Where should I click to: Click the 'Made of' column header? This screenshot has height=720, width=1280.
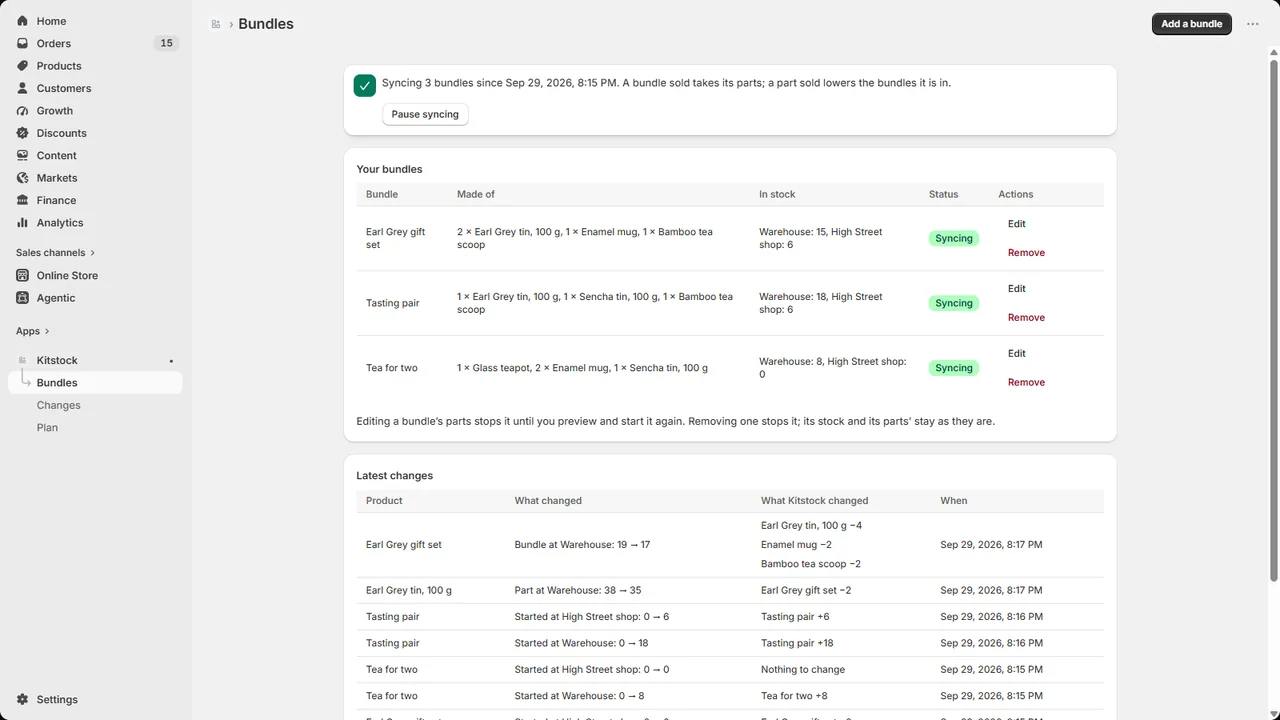point(476,194)
